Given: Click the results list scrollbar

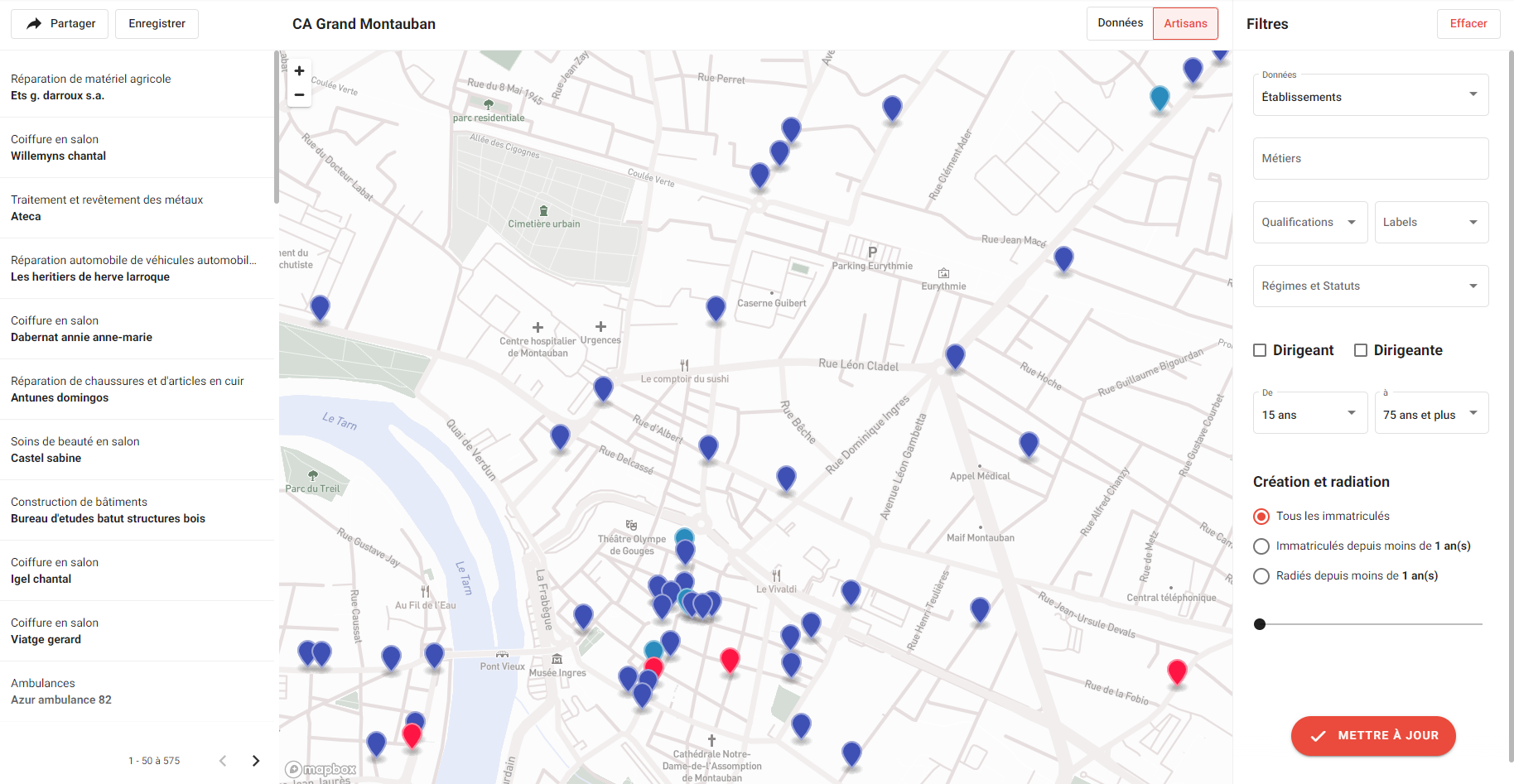Looking at the screenshot, I should tap(277, 127).
